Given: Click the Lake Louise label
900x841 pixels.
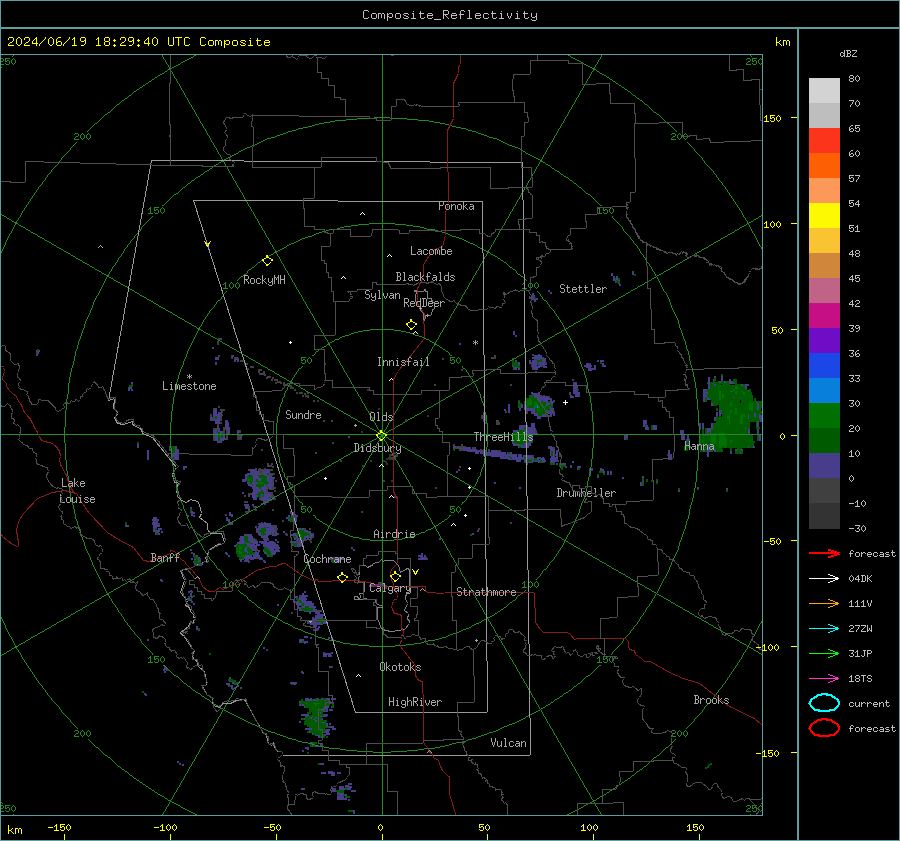Looking at the screenshot, I should tap(77, 491).
